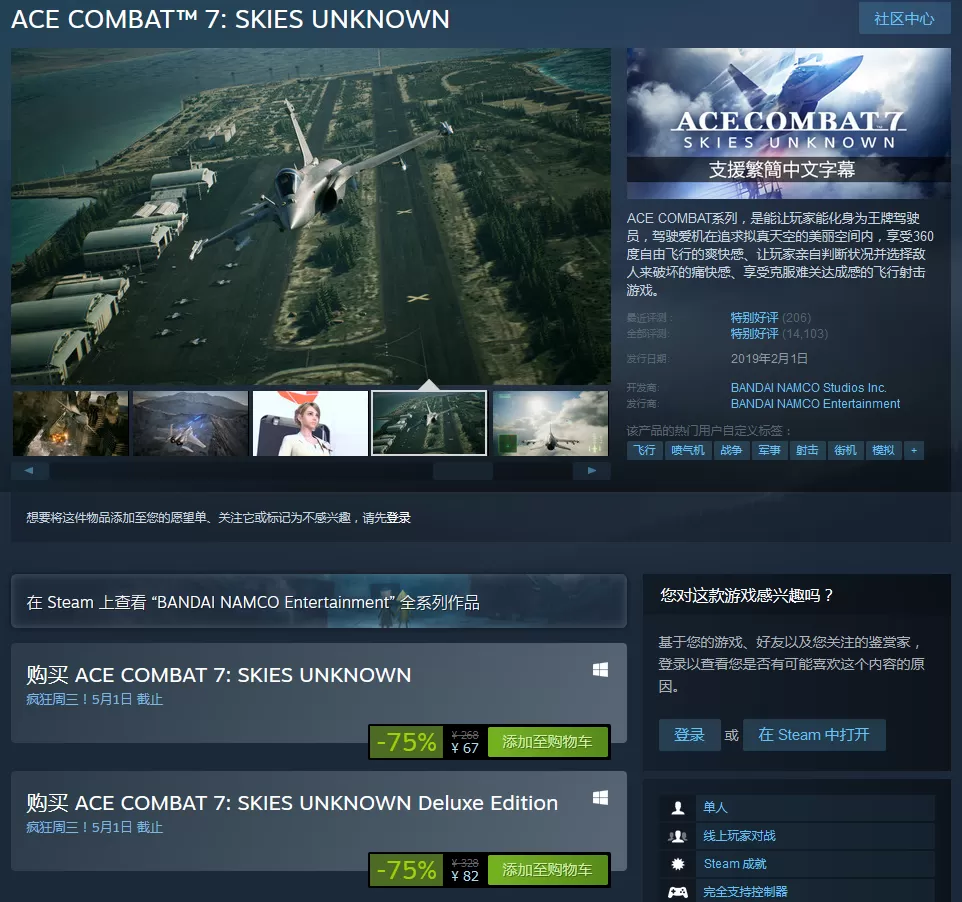Click the thumbnail strip scrollbar handle
962x902 pixels.
[463, 471]
